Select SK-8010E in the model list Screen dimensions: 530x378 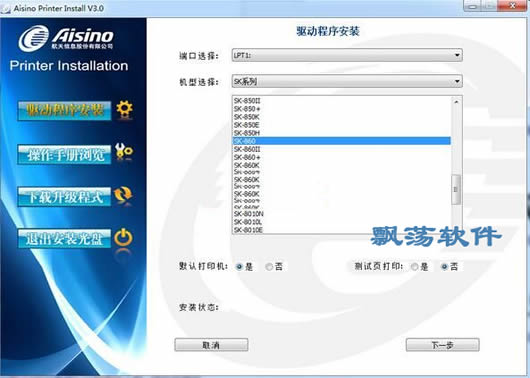coord(342,230)
